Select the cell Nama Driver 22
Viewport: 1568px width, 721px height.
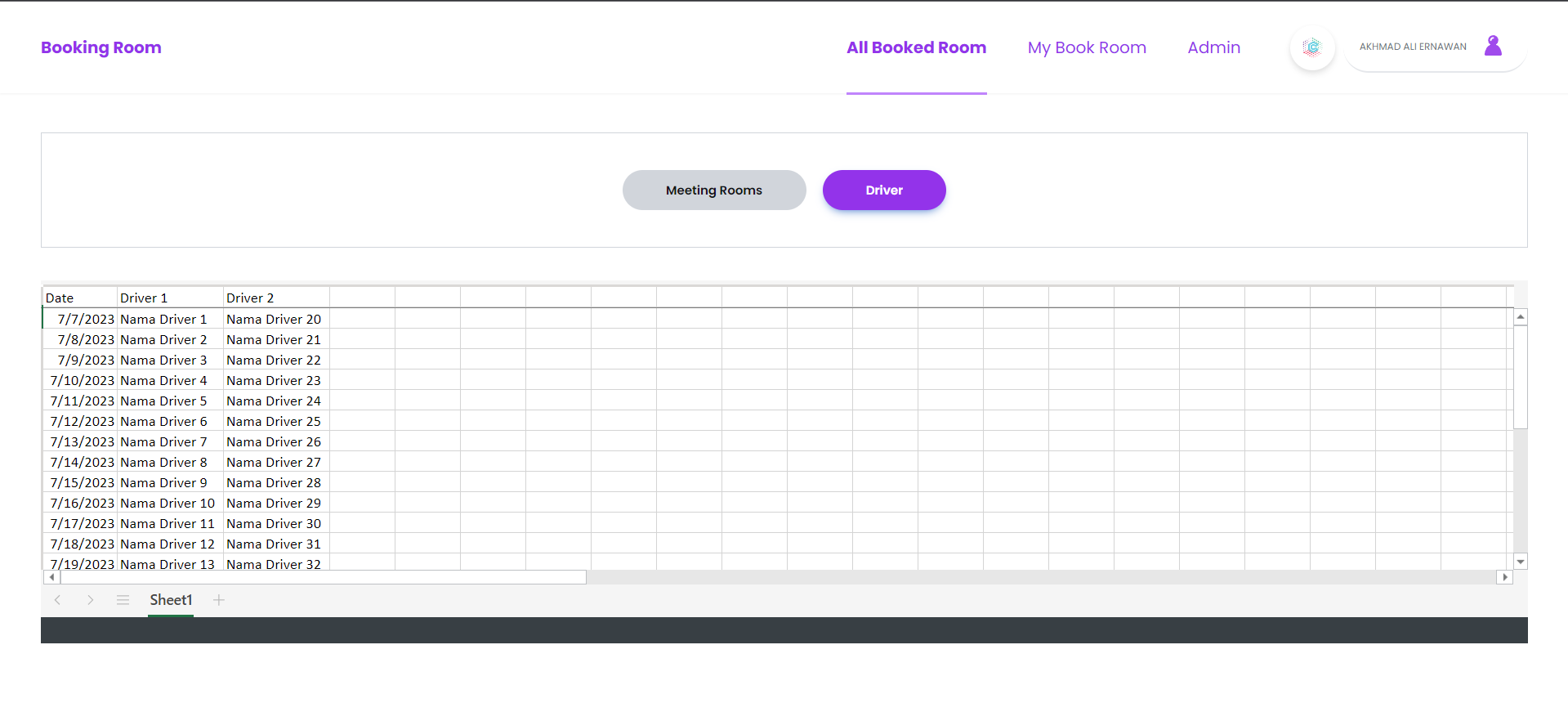tap(276, 360)
